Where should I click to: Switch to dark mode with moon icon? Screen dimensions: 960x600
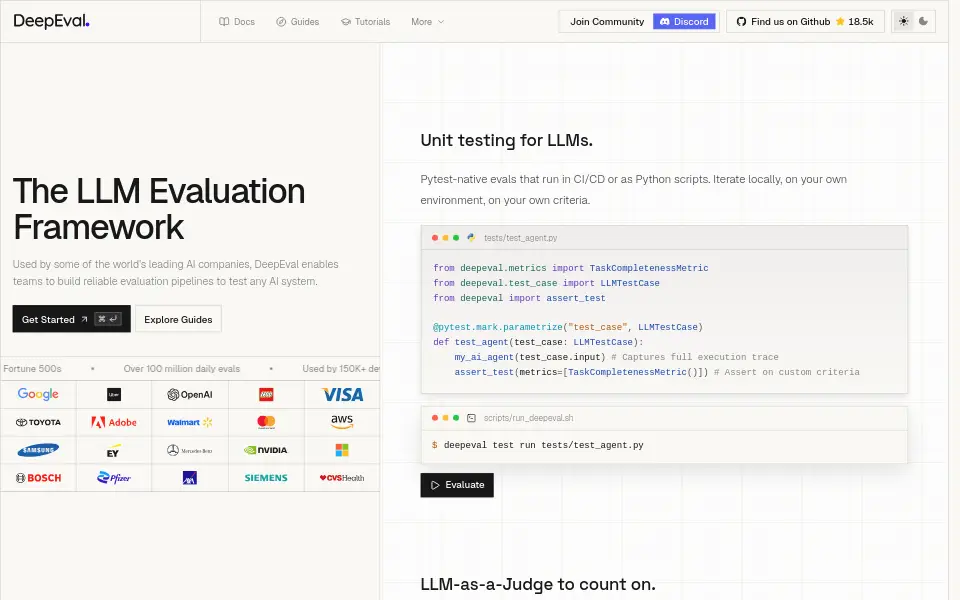(923, 21)
